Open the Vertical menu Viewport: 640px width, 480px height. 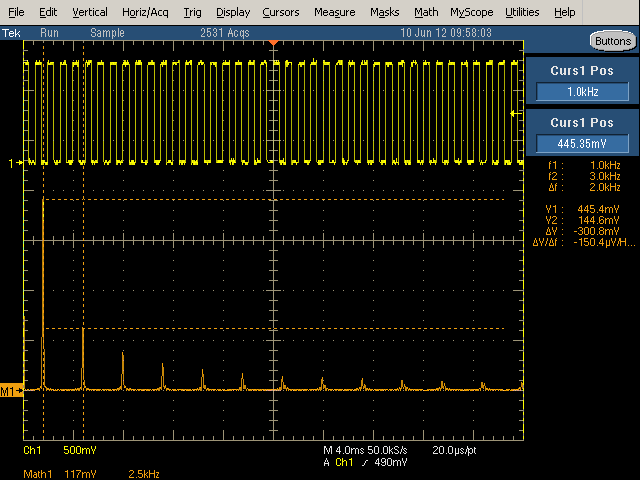click(x=90, y=12)
